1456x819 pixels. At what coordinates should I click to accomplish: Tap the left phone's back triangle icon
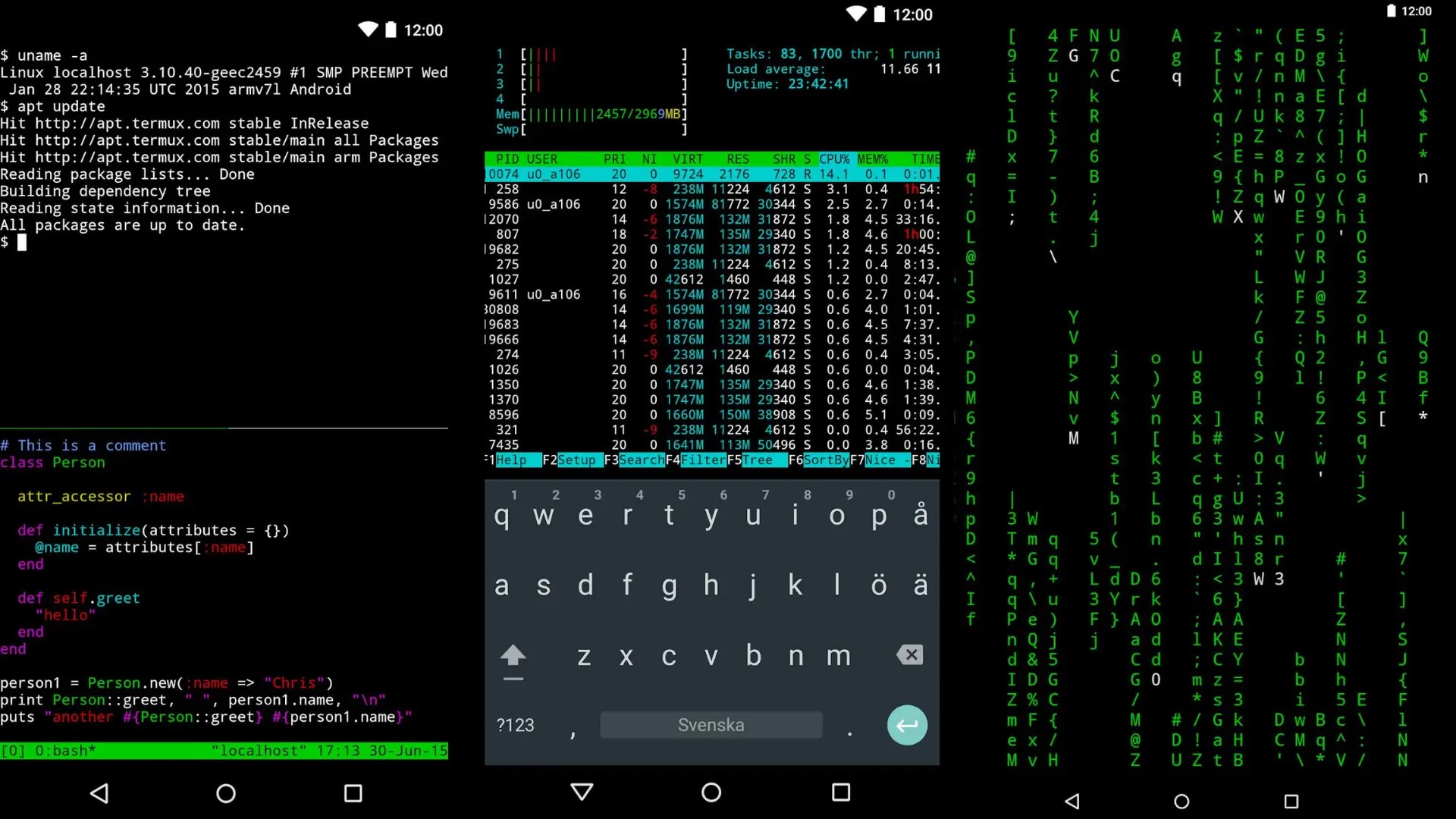tap(99, 793)
